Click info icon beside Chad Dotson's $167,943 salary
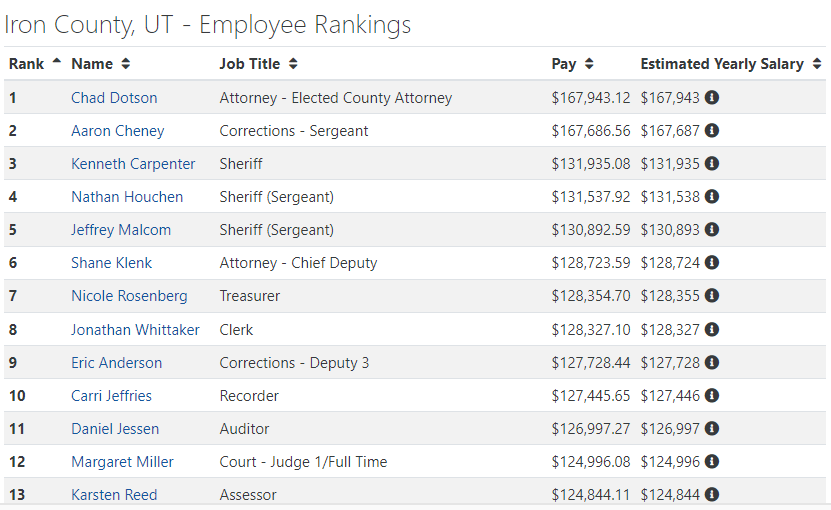This screenshot has width=831, height=510. [x=712, y=98]
